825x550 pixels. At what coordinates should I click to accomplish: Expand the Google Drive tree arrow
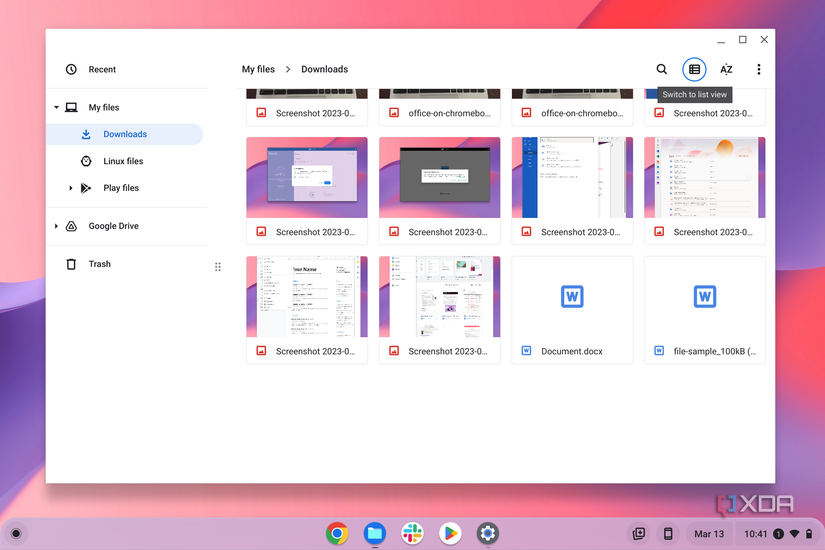tap(56, 226)
